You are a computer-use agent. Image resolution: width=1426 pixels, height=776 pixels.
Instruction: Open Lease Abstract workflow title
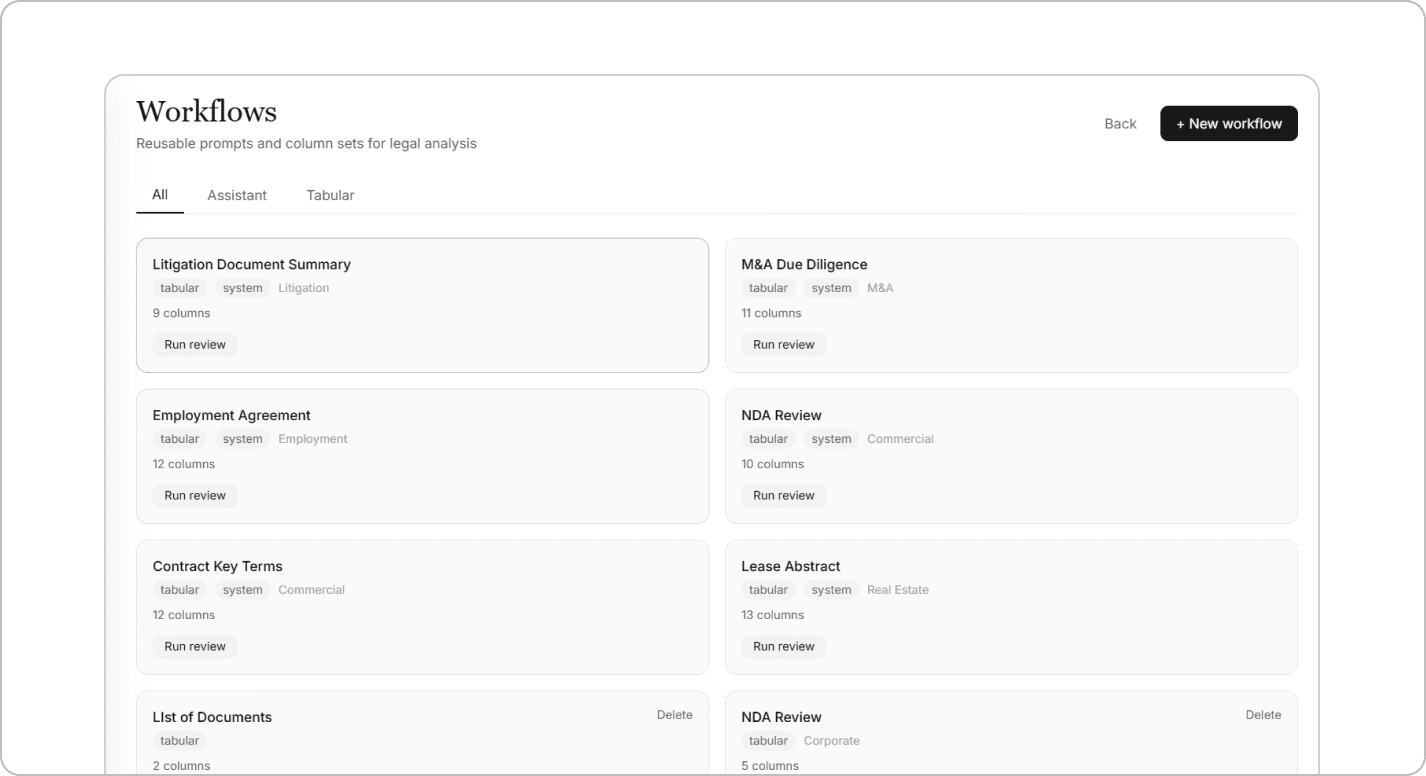[x=791, y=567]
